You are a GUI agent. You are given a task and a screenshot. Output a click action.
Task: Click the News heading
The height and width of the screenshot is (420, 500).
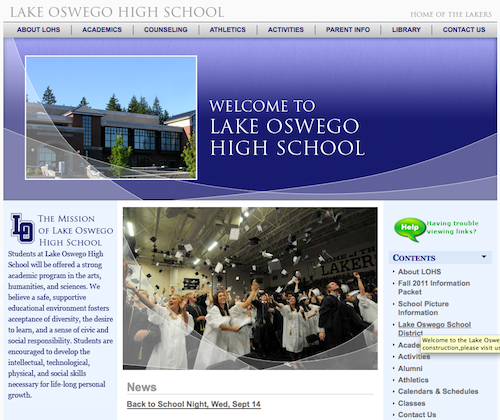[x=142, y=387]
